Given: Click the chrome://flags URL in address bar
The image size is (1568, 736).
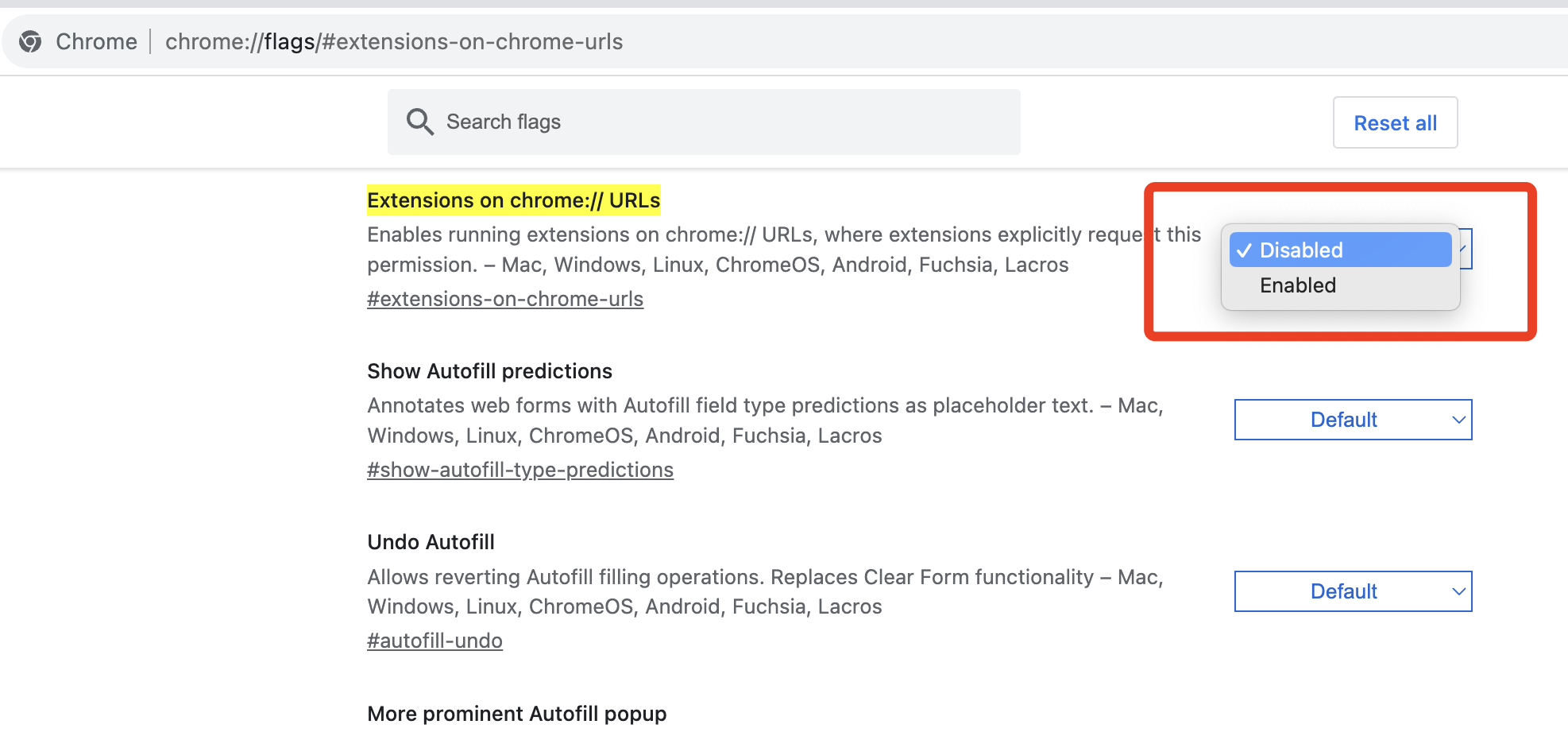Looking at the screenshot, I should [394, 41].
